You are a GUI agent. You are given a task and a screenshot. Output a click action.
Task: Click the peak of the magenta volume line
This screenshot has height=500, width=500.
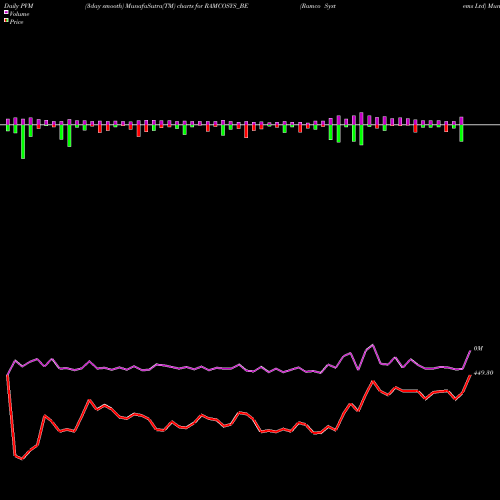tap(373, 345)
